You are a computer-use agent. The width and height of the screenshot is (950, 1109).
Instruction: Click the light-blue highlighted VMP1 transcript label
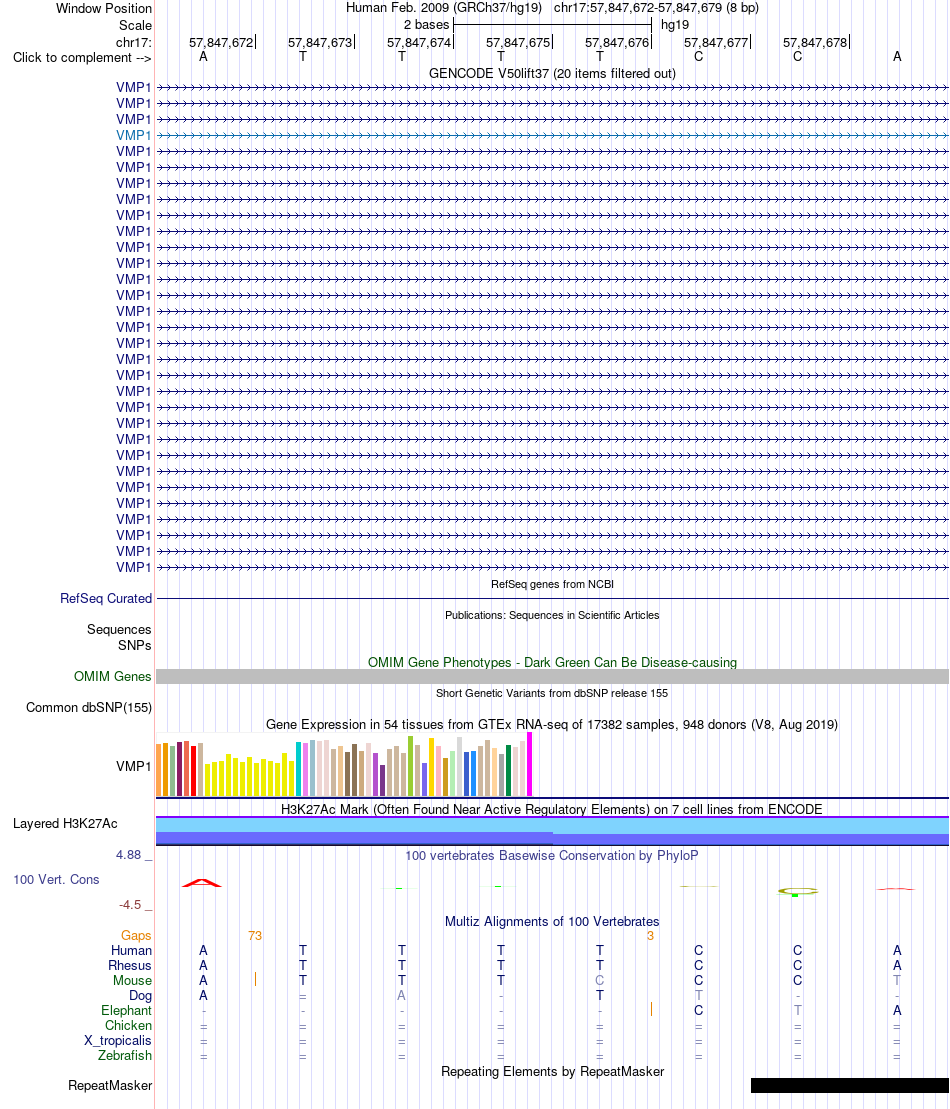pos(134,135)
